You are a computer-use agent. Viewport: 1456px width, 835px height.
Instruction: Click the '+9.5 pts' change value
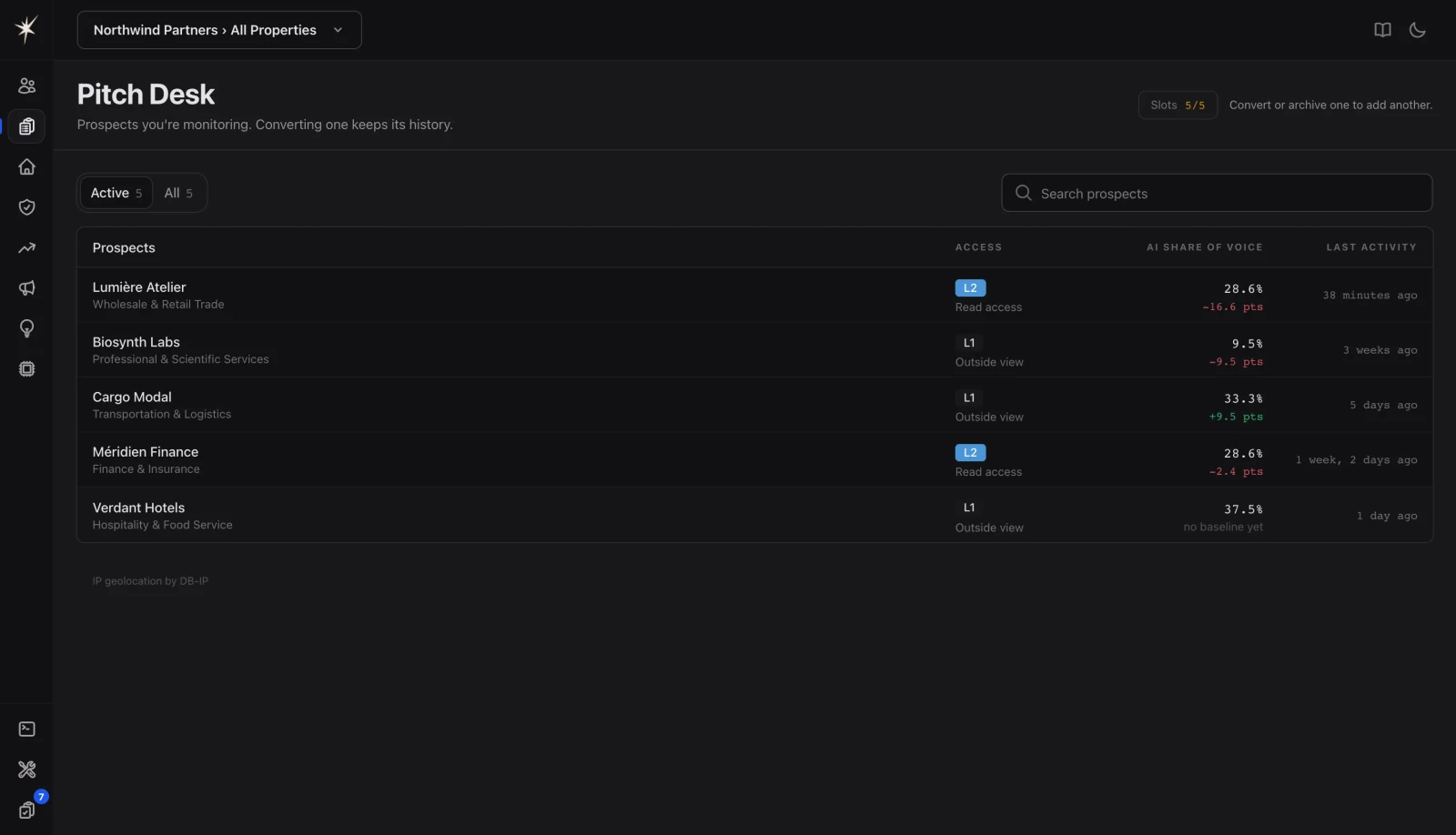tap(1236, 417)
